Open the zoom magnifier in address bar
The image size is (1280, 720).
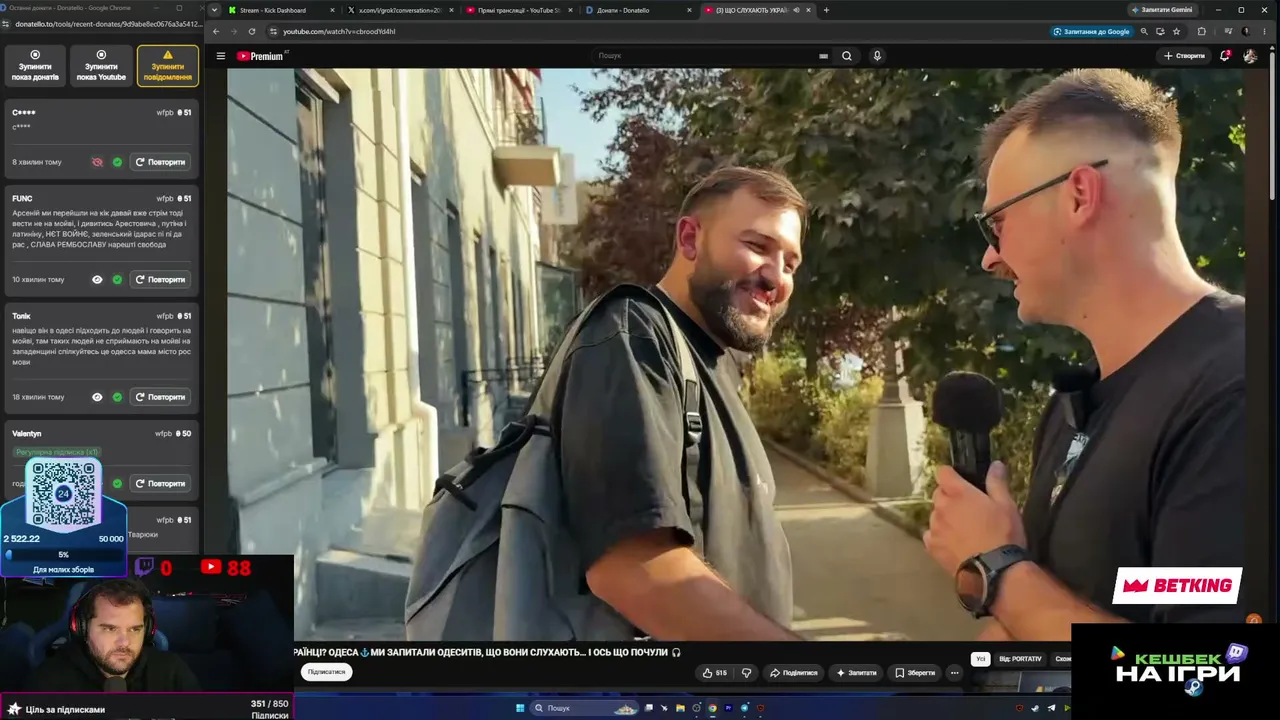(x=1144, y=31)
